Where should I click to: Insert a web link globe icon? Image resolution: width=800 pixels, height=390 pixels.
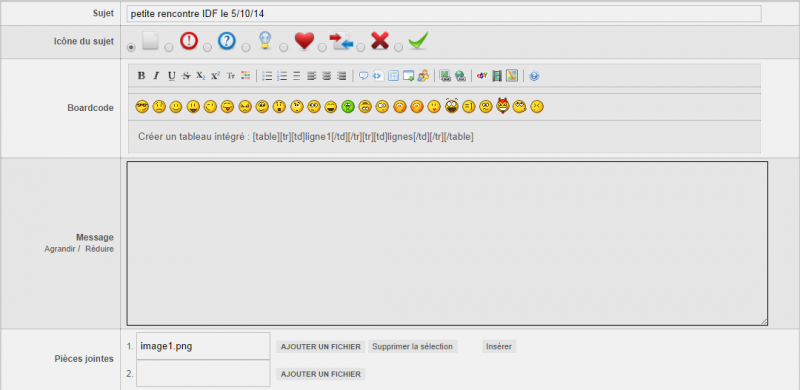coord(460,76)
